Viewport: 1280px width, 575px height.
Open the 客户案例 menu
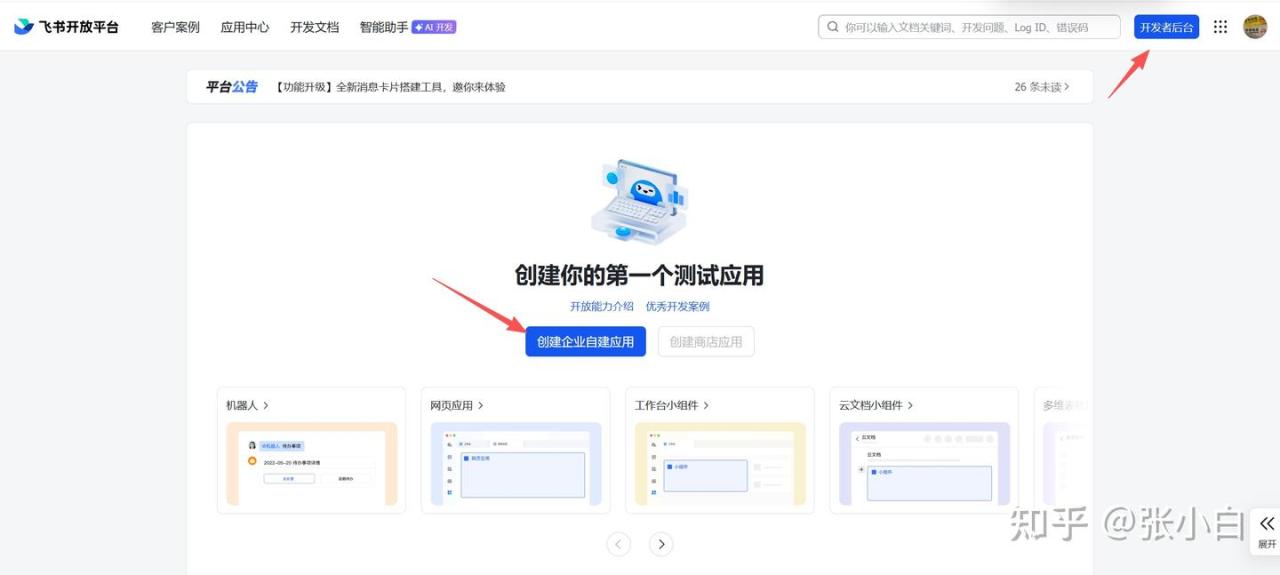tap(175, 27)
